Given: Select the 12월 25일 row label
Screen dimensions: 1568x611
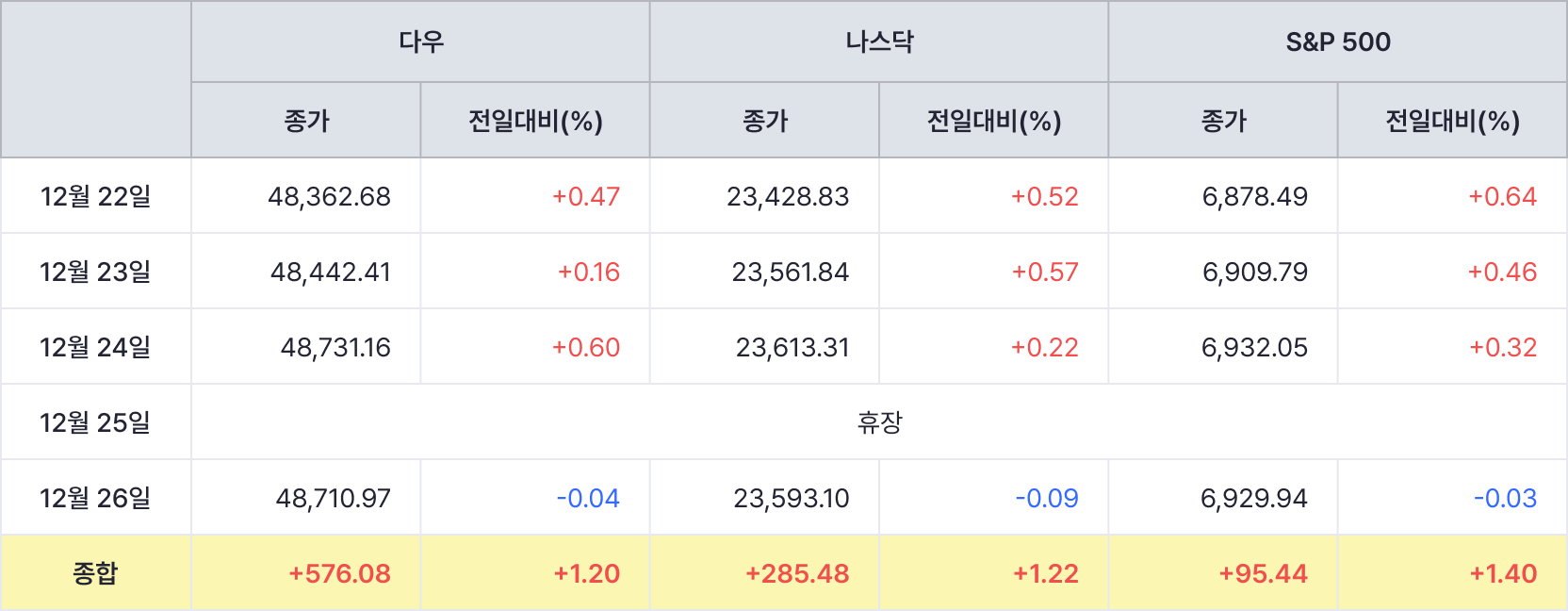Looking at the screenshot, I should coord(95,422).
